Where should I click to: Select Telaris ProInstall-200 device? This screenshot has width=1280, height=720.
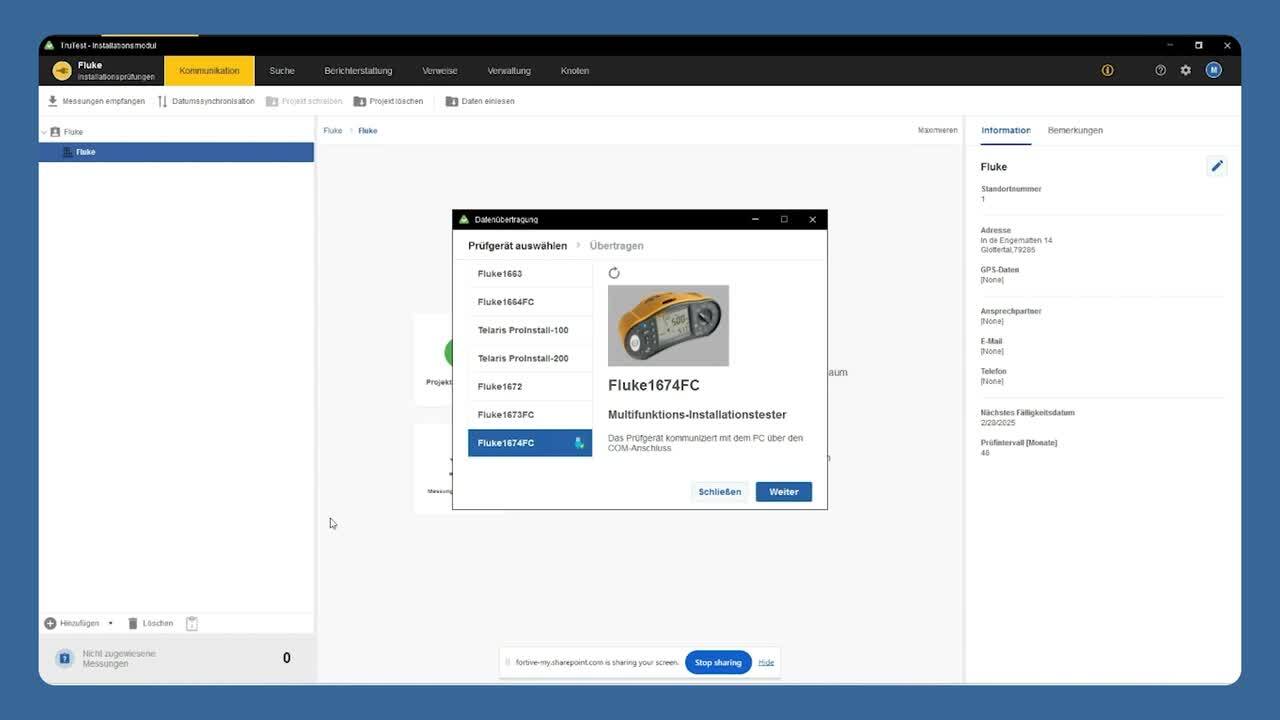[530, 358]
